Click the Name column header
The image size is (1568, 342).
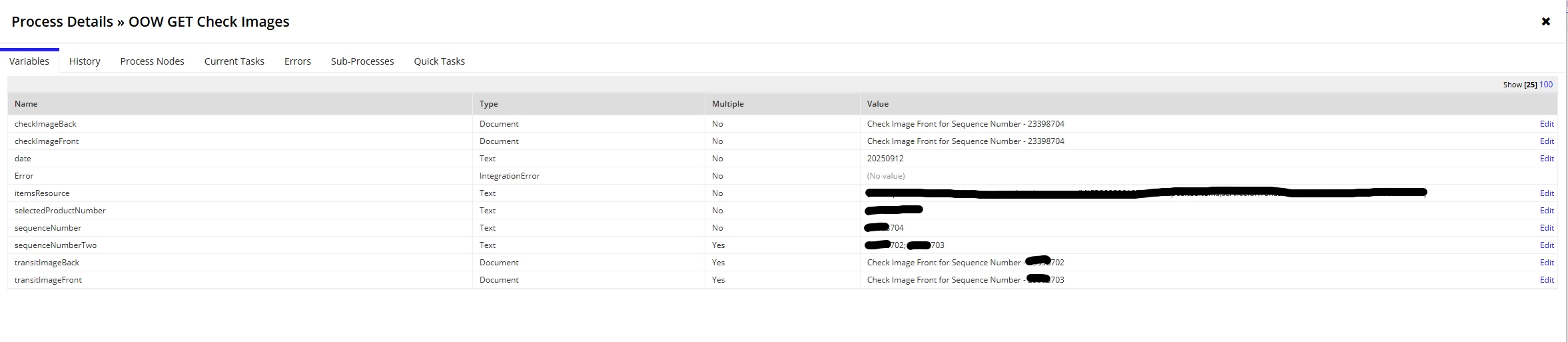(26, 104)
